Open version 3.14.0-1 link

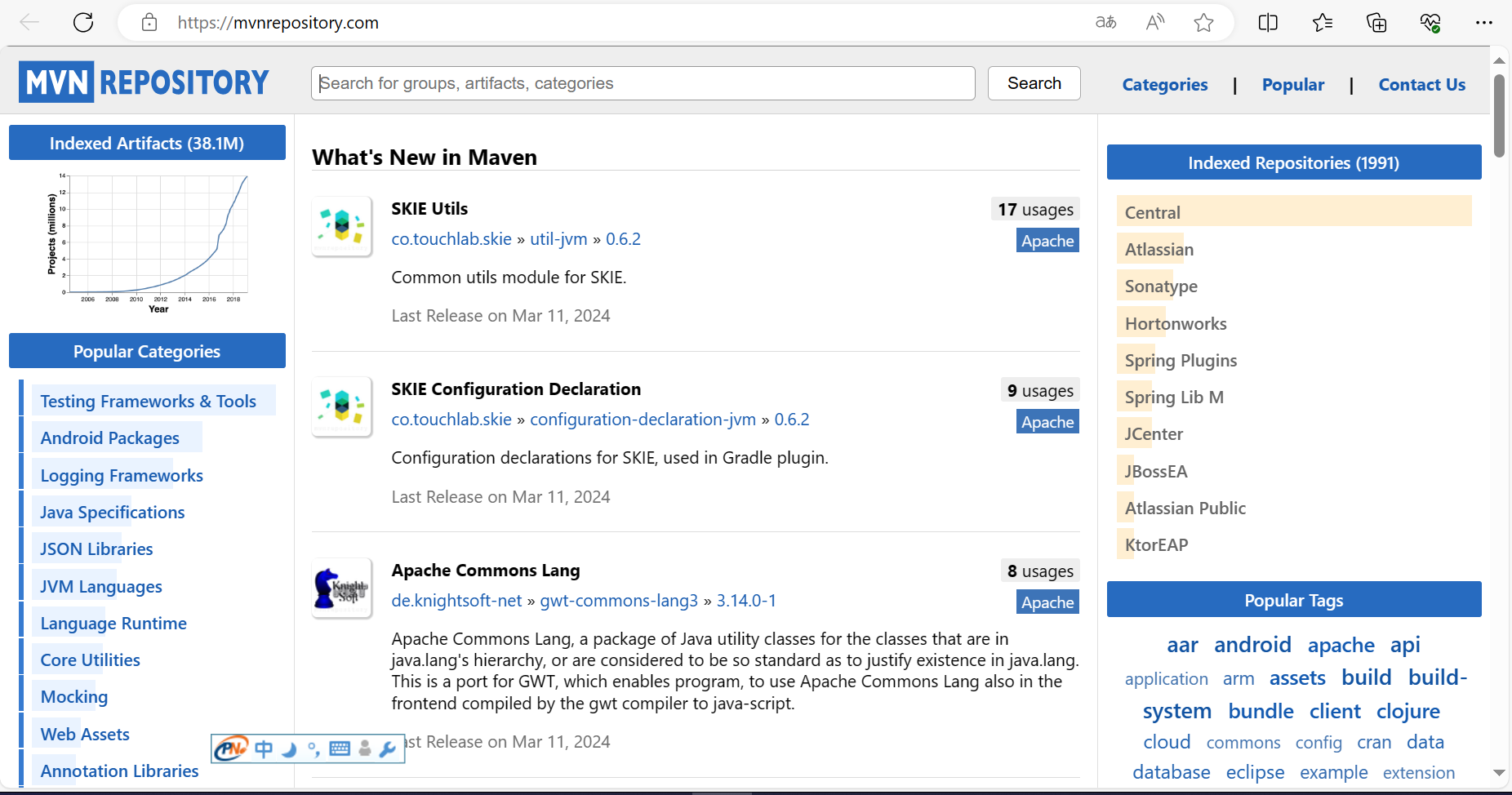click(746, 601)
